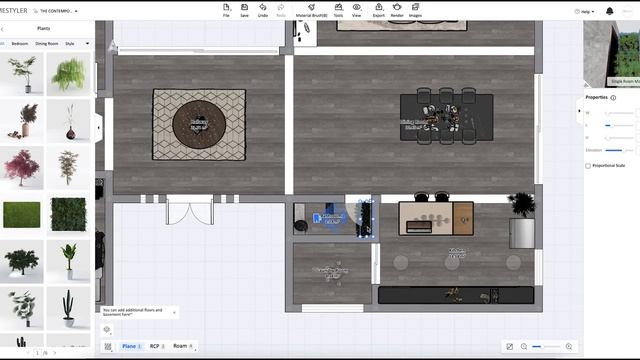Adjust the first size slider in Properties
Image resolution: width=640 pixels, height=360 pixels.
pyautogui.click(x=619, y=113)
